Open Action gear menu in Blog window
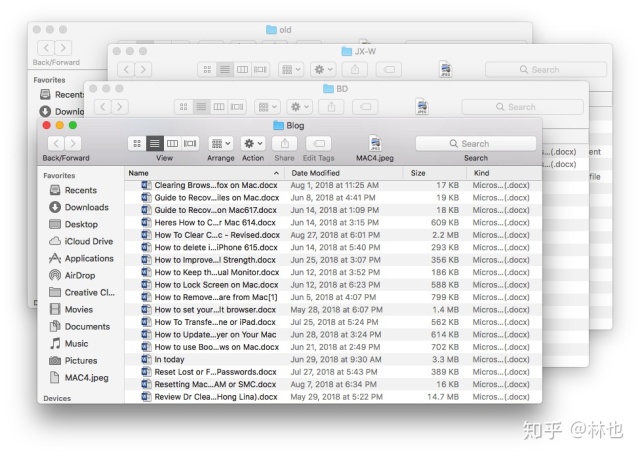This screenshot has width=640, height=456. point(253,143)
